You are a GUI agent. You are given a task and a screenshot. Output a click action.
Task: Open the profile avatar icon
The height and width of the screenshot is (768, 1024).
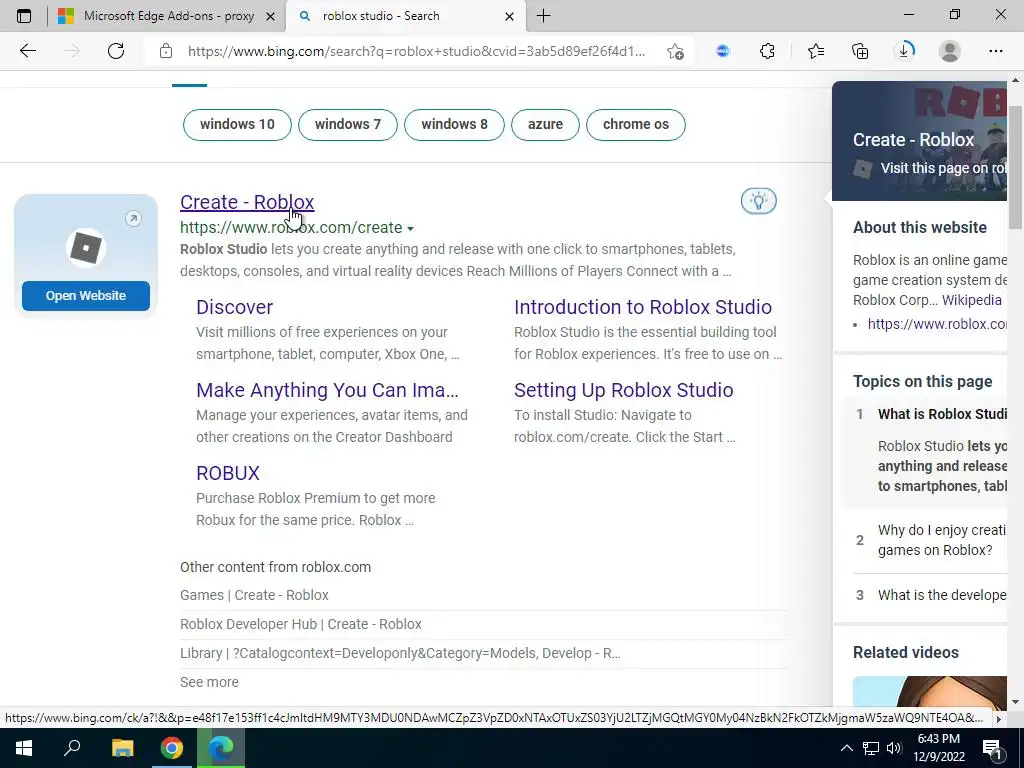(x=950, y=51)
